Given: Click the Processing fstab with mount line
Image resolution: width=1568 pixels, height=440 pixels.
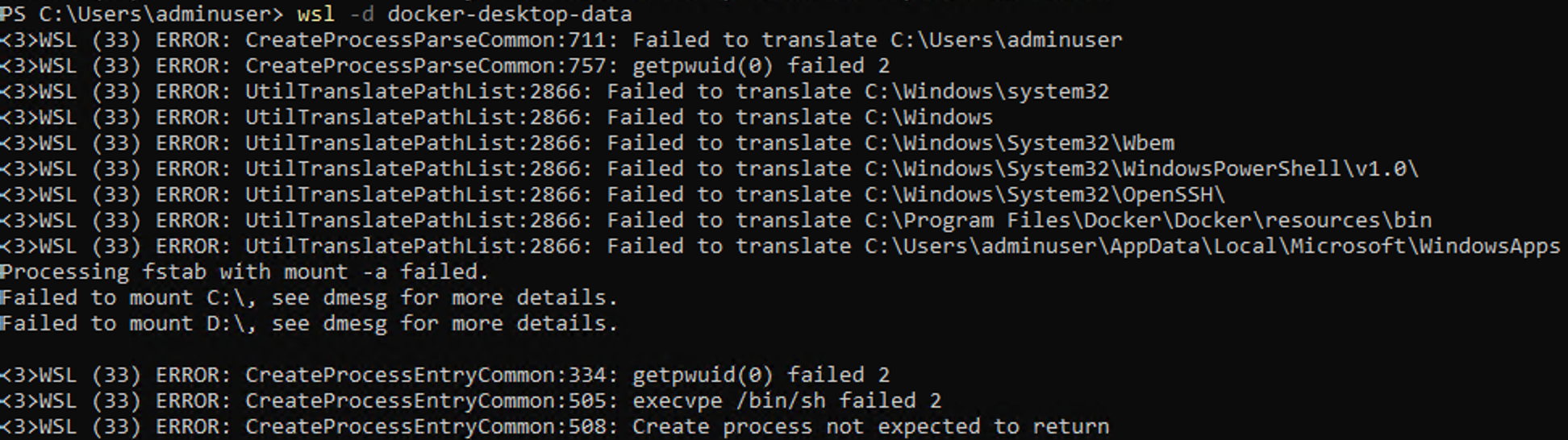Looking at the screenshot, I should click(x=244, y=272).
